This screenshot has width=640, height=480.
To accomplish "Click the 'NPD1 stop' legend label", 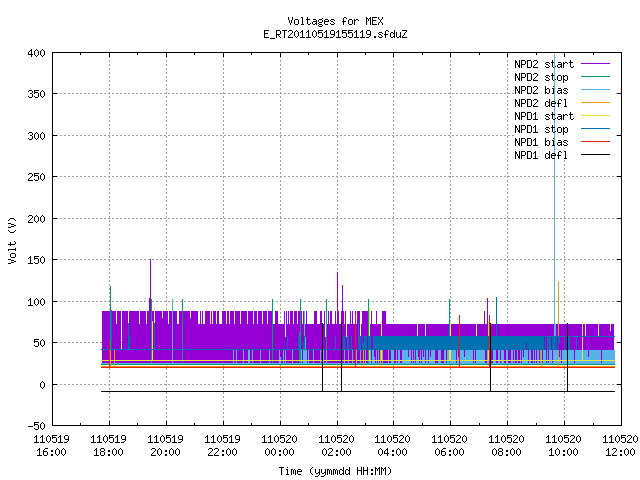I will pyautogui.click(x=541, y=129).
